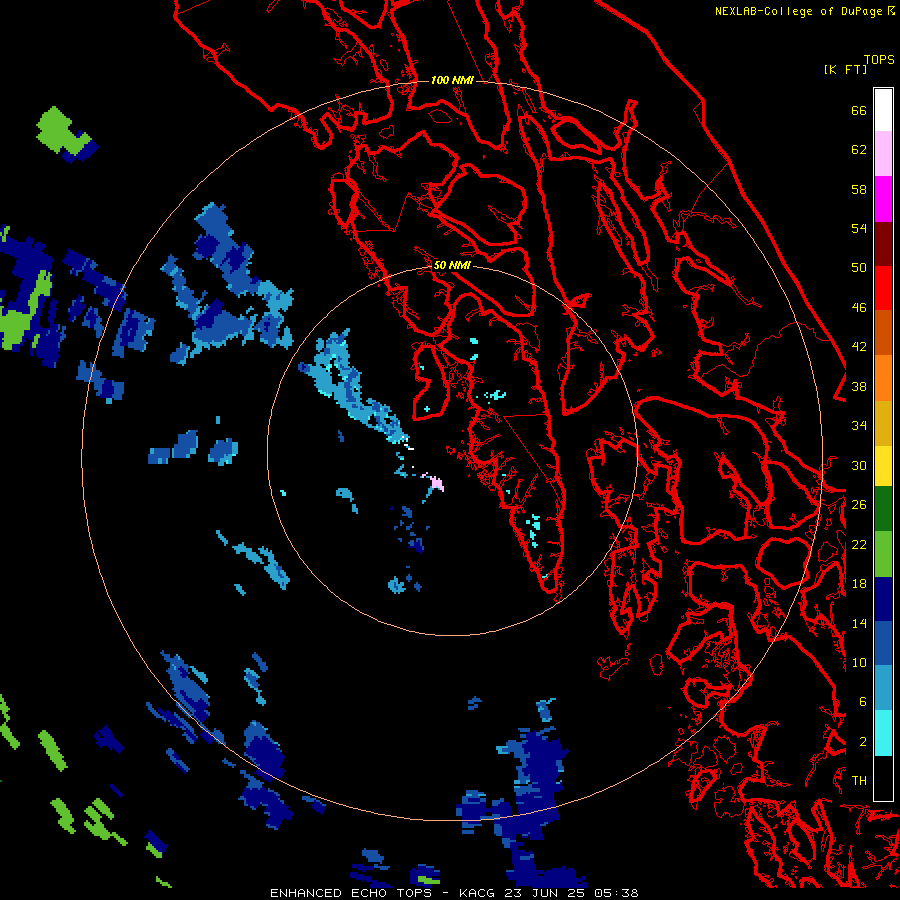
Task: Click the orange 42 kft legend swatch
Action: click(883, 378)
